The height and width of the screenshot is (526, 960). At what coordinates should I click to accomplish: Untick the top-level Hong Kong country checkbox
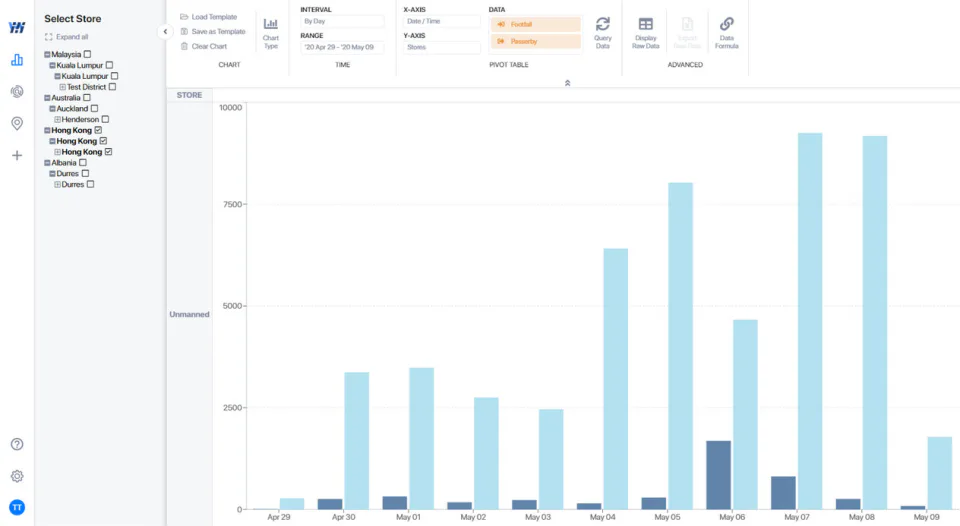tap(98, 130)
